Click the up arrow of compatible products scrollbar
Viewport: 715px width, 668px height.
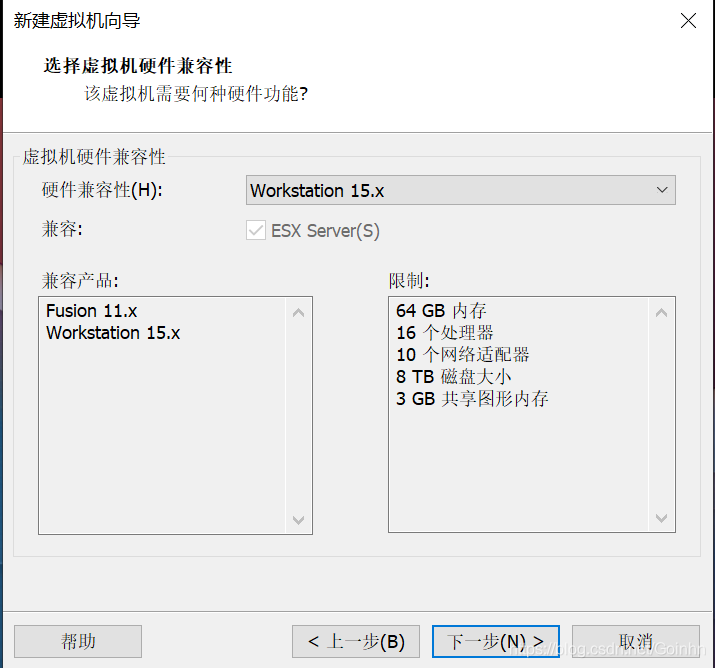(299, 313)
